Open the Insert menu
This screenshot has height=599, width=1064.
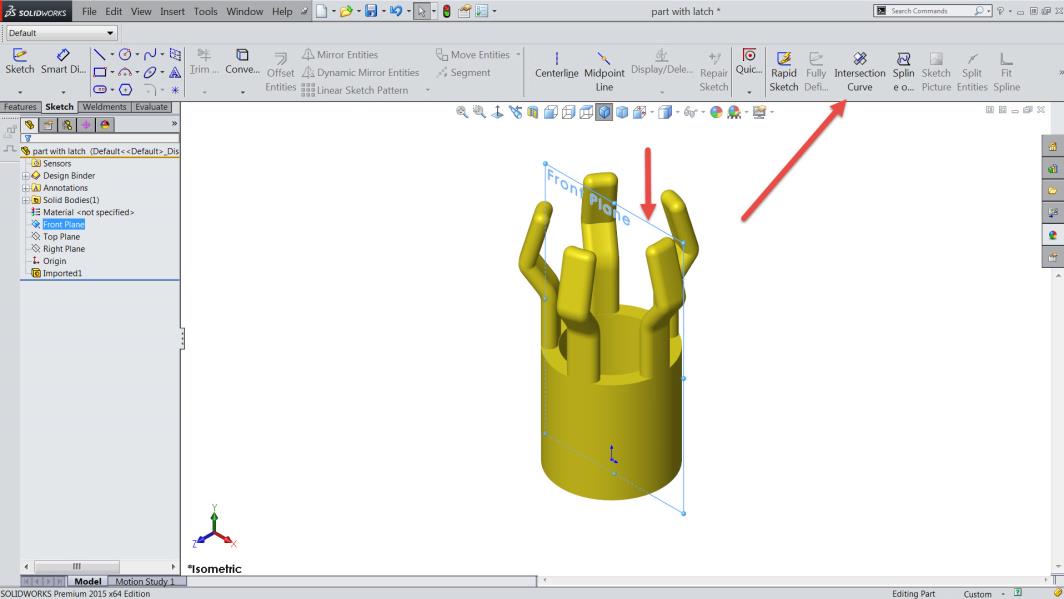point(172,12)
